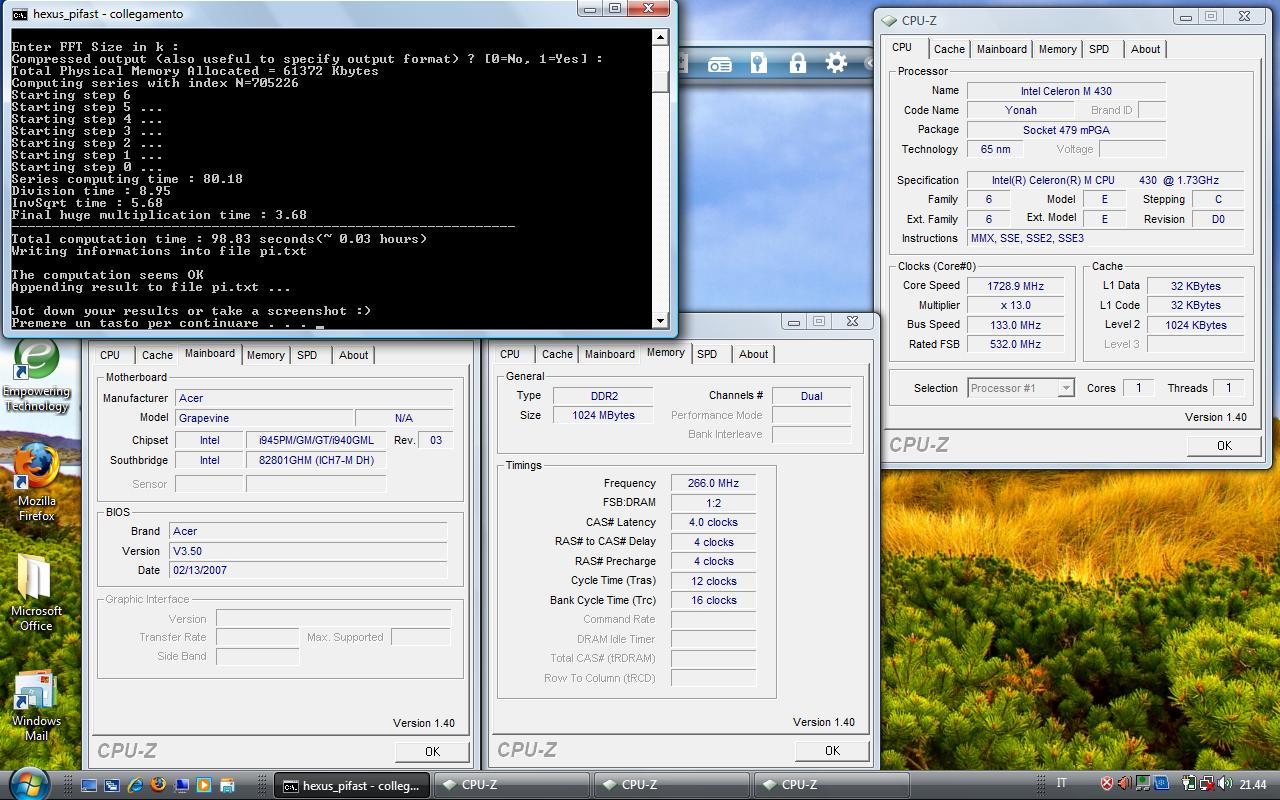Screen dimensions: 1280x800
Task: Select Cache tab in Mainboard CPU-Z window
Action: pos(157,355)
